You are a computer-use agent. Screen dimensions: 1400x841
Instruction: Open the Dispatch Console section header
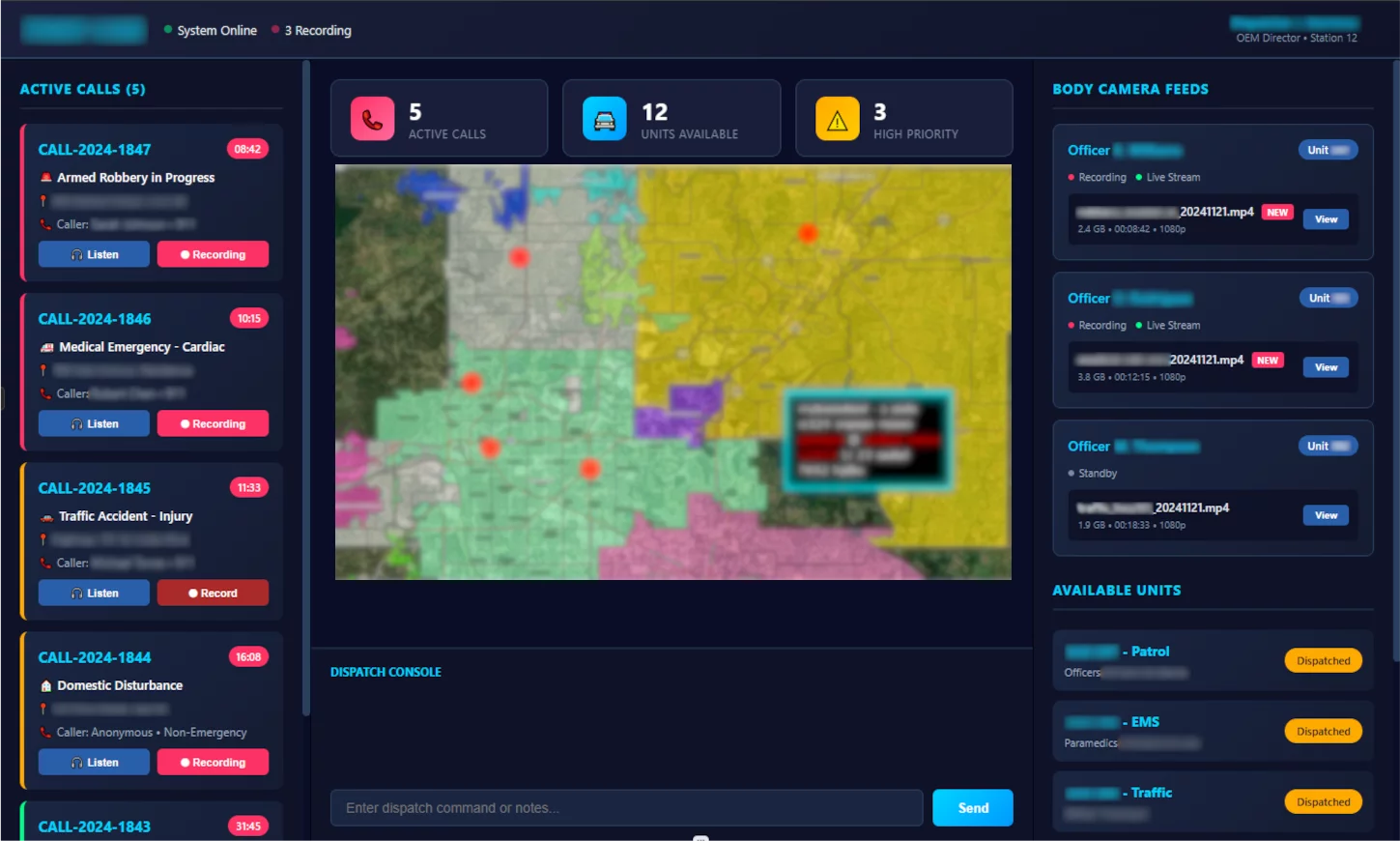coord(386,672)
